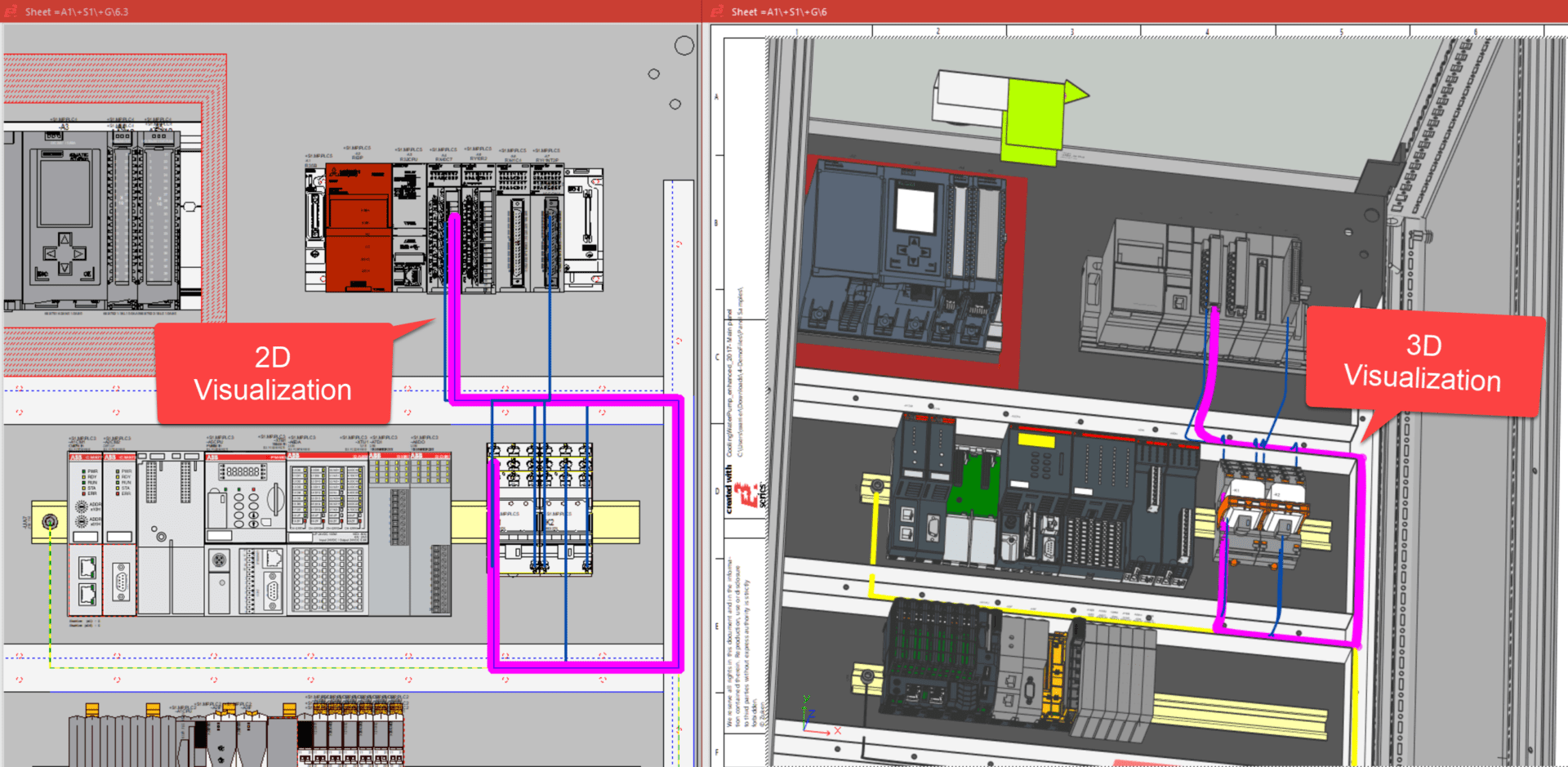
Task: Select the orange contactor in 3D view
Action: coord(1262,520)
